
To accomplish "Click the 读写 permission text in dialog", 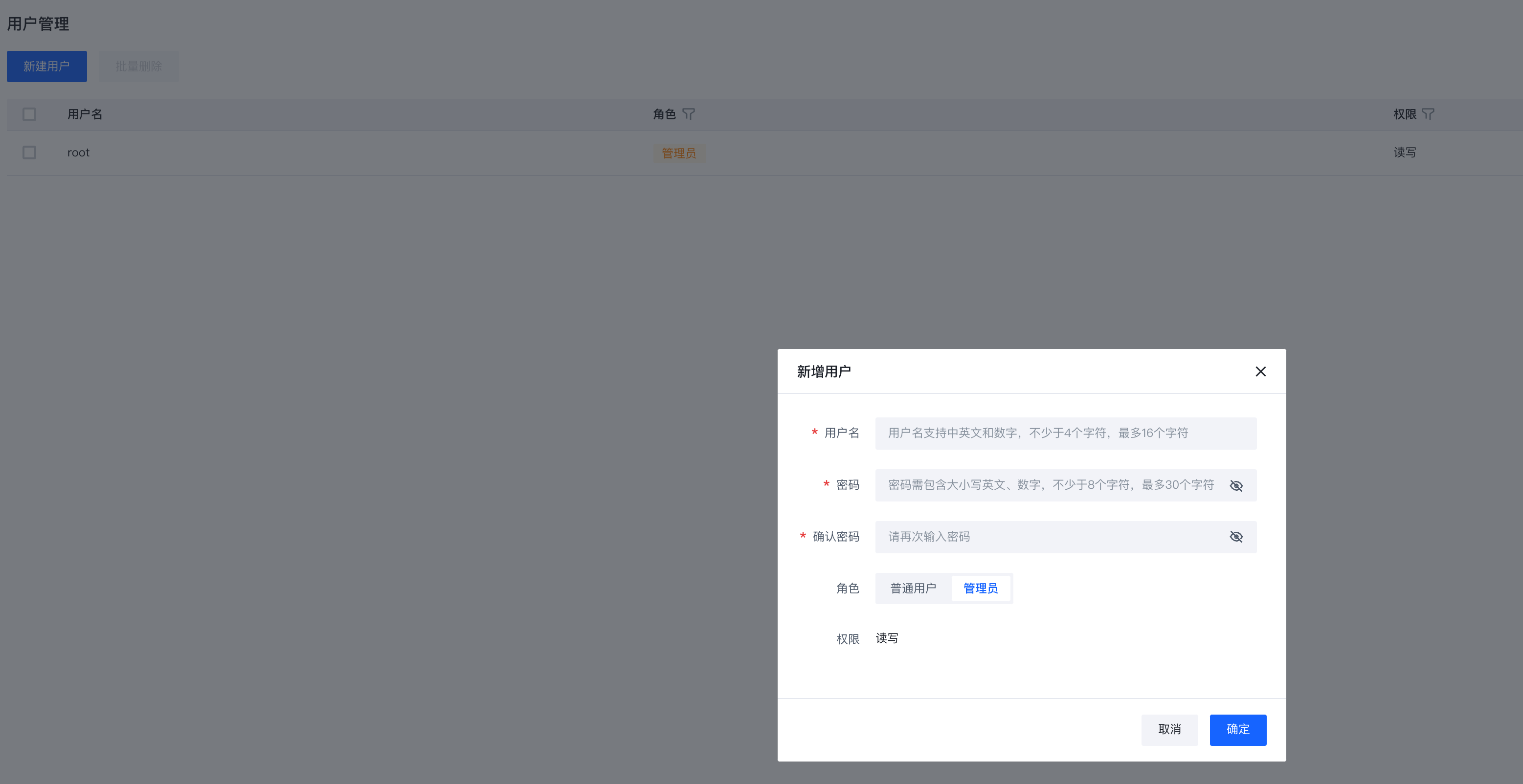I will pos(886,639).
